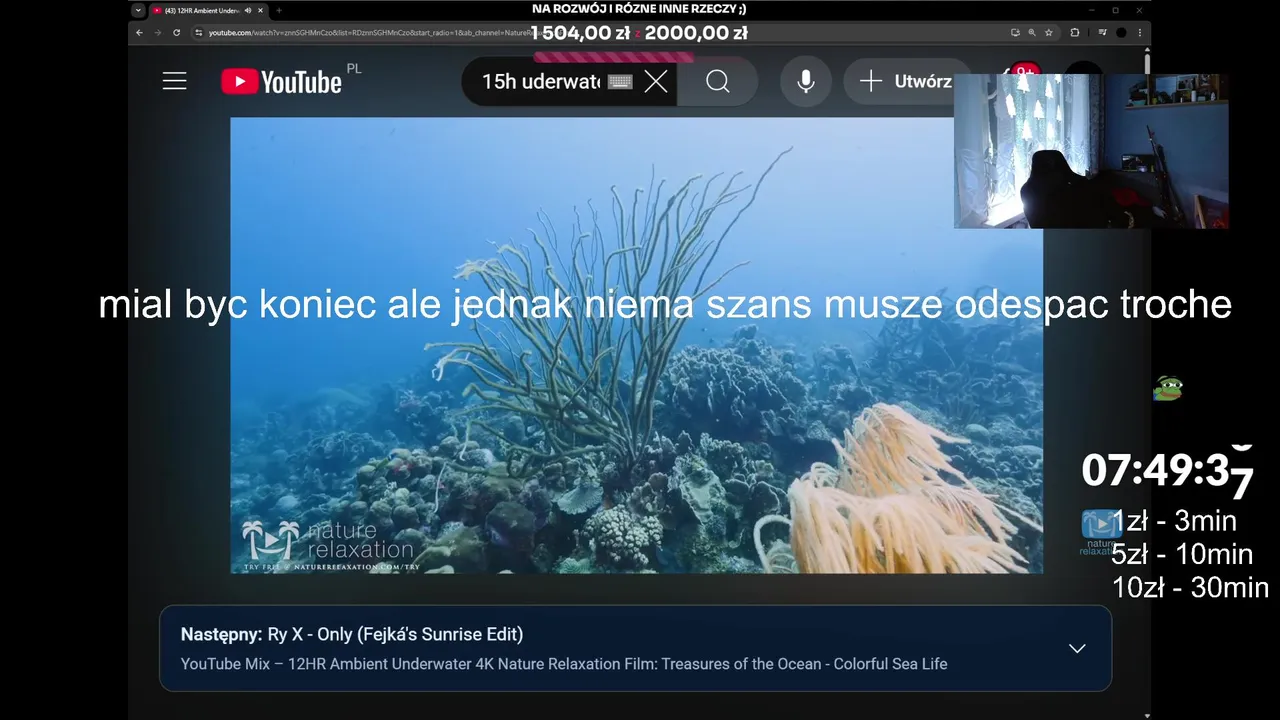Start voice search with microphone
Image resolution: width=1280 pixels, height=720 pixels.
(x=806, y=82)
